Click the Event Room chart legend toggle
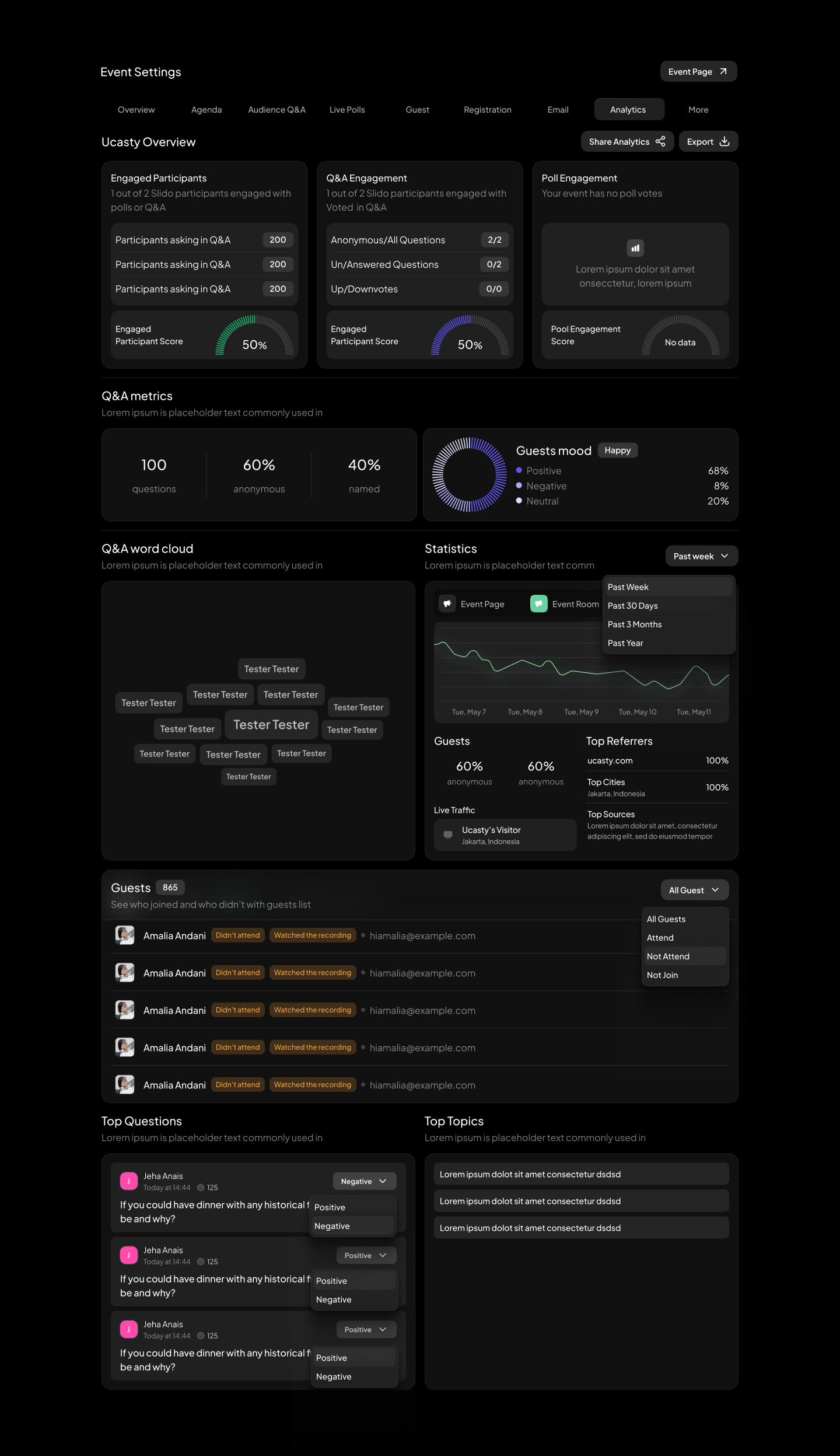The image size is (840, 1456). [x=565, y=603]
